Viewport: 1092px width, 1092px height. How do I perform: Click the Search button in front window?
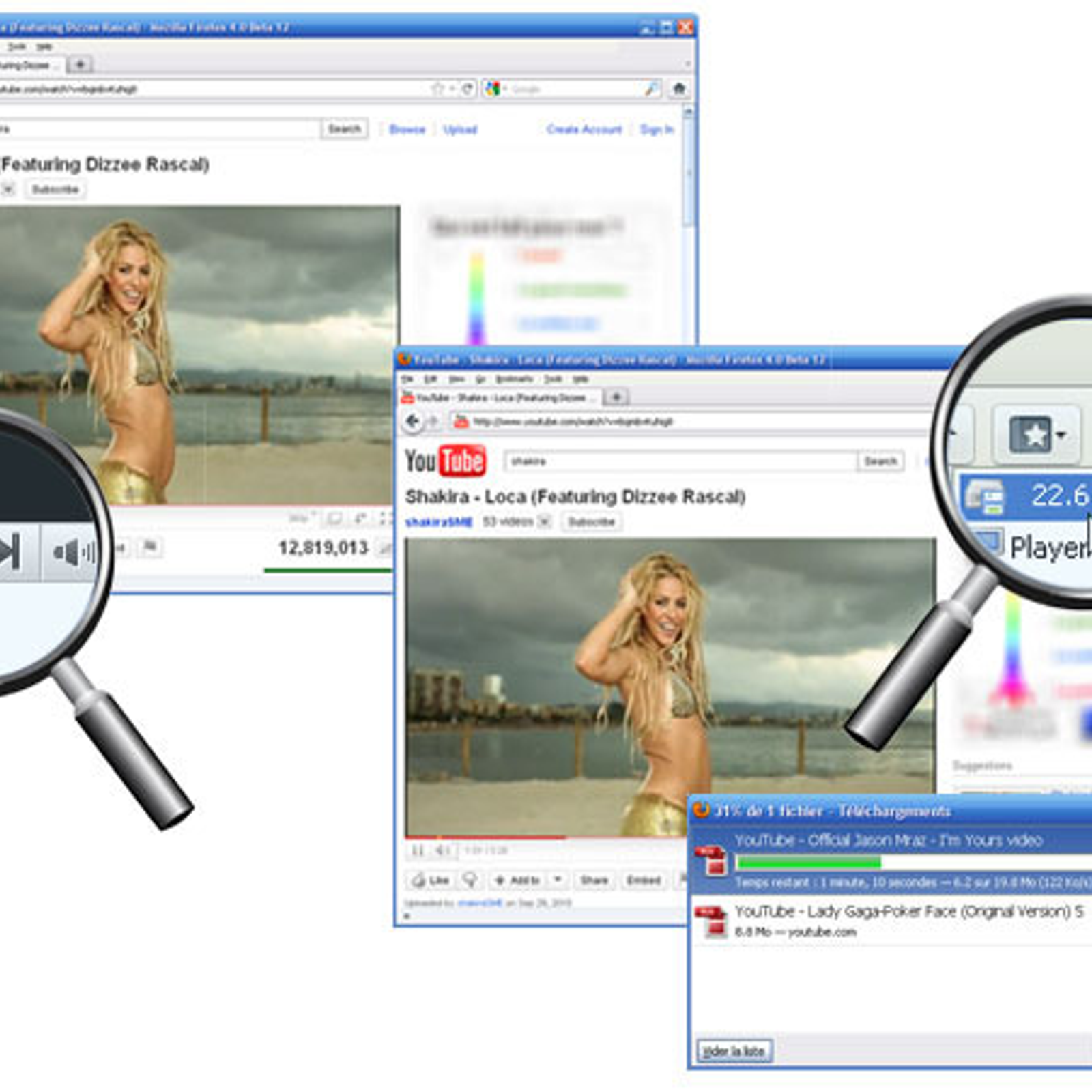880,461
